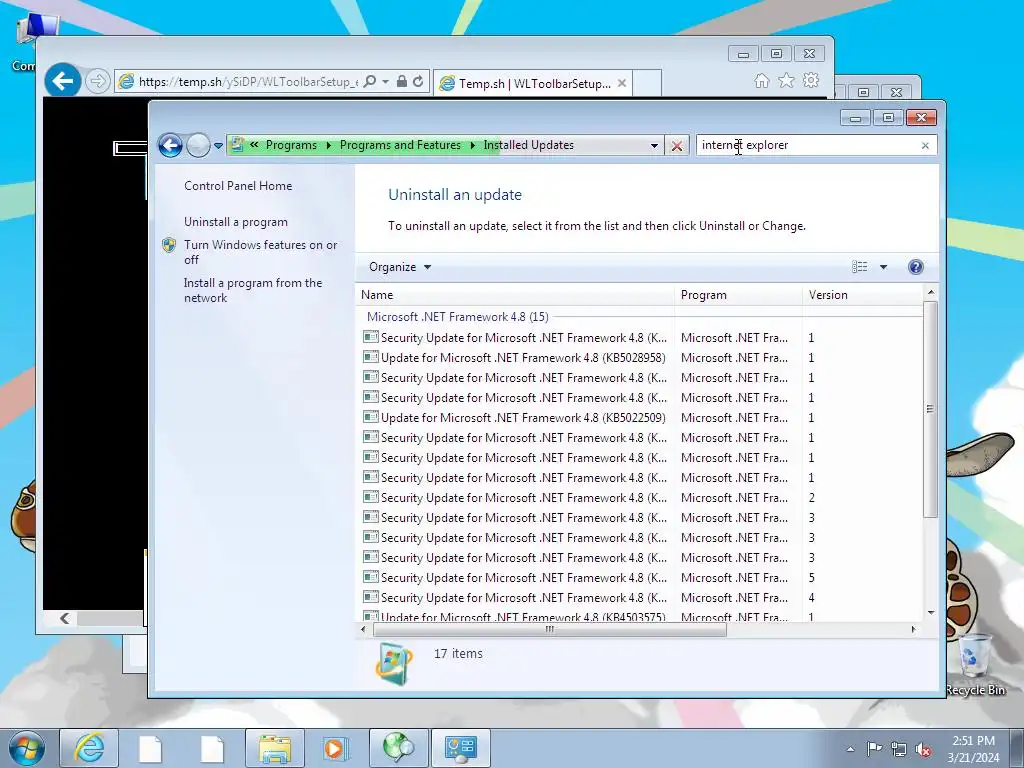
Task: Click Programs breadcrumb in address bar
Action: [291, 145]
